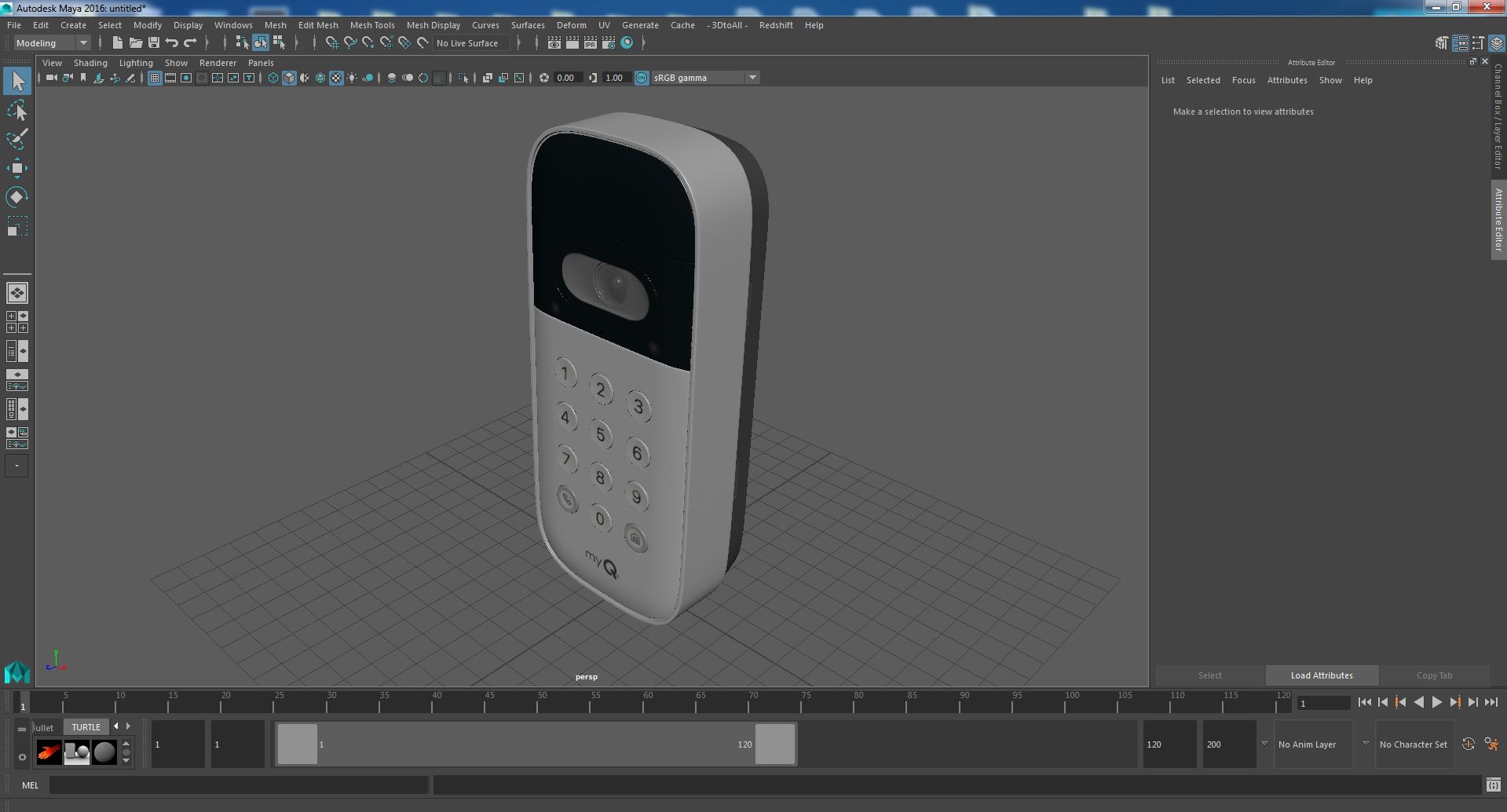Click the Load Attributes button
This screenshot has height=812, width=1507.
coord(1322,675)
